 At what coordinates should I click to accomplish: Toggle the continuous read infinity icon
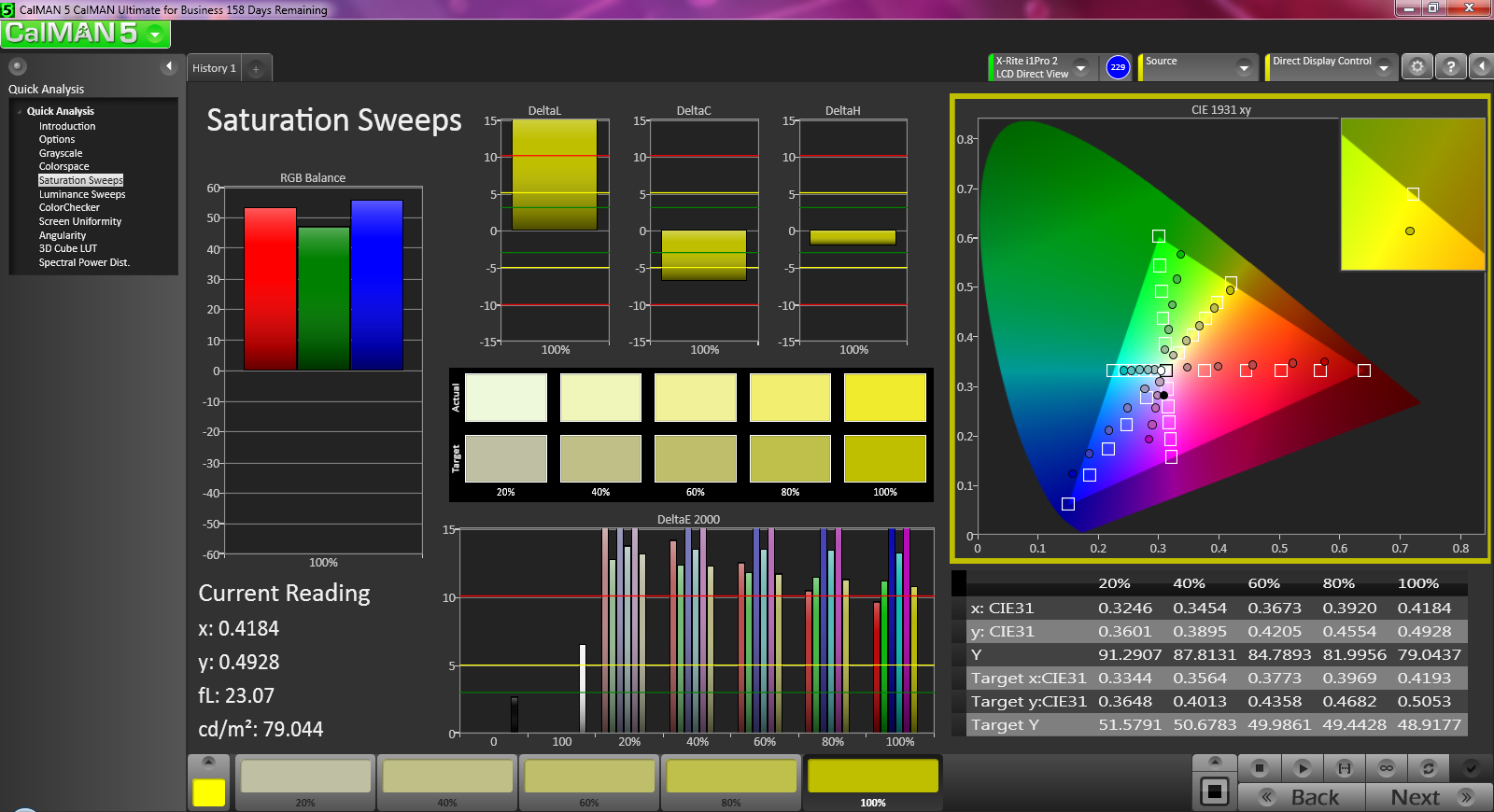pos(1386,768)
